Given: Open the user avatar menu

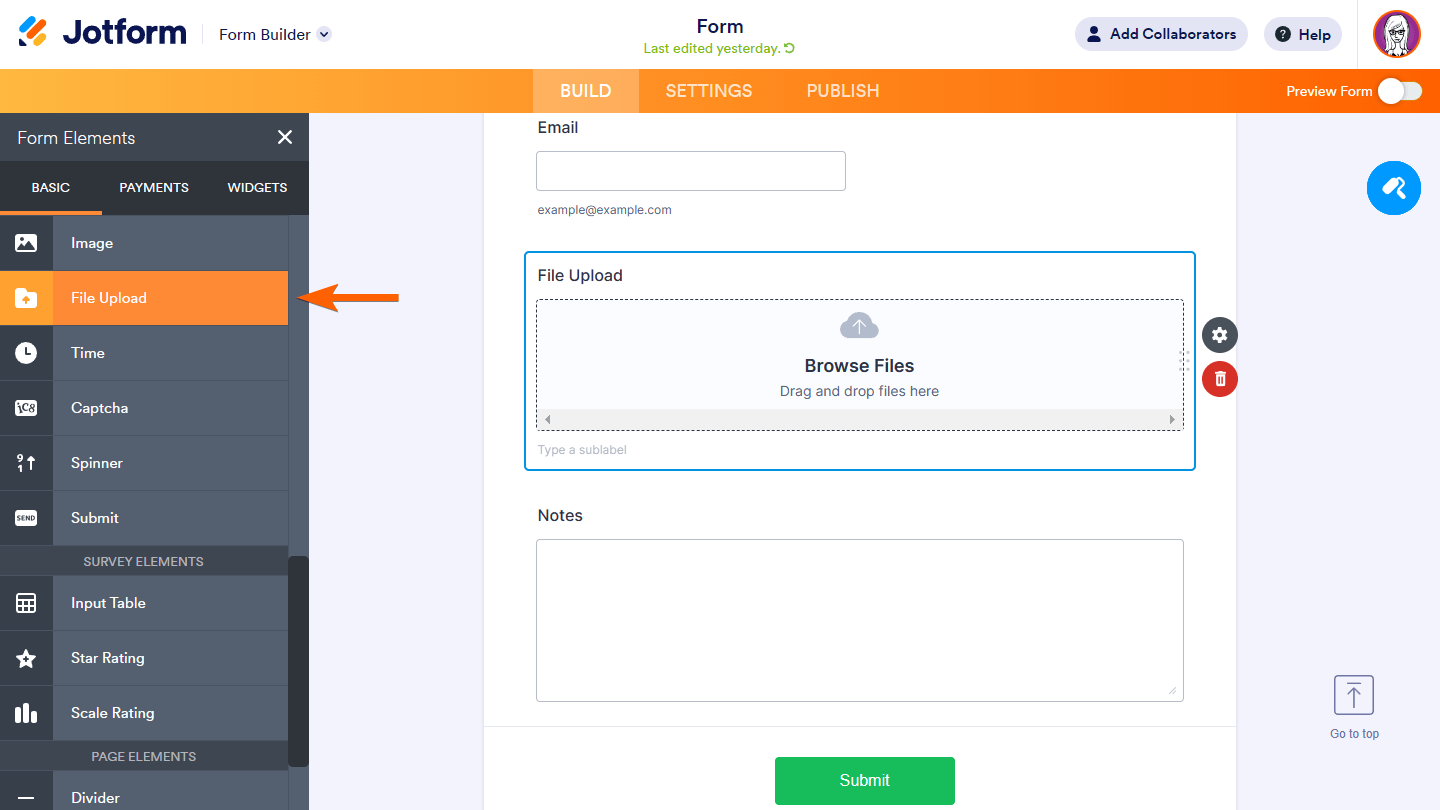Looking at the screenshot, I should 1397,35.
